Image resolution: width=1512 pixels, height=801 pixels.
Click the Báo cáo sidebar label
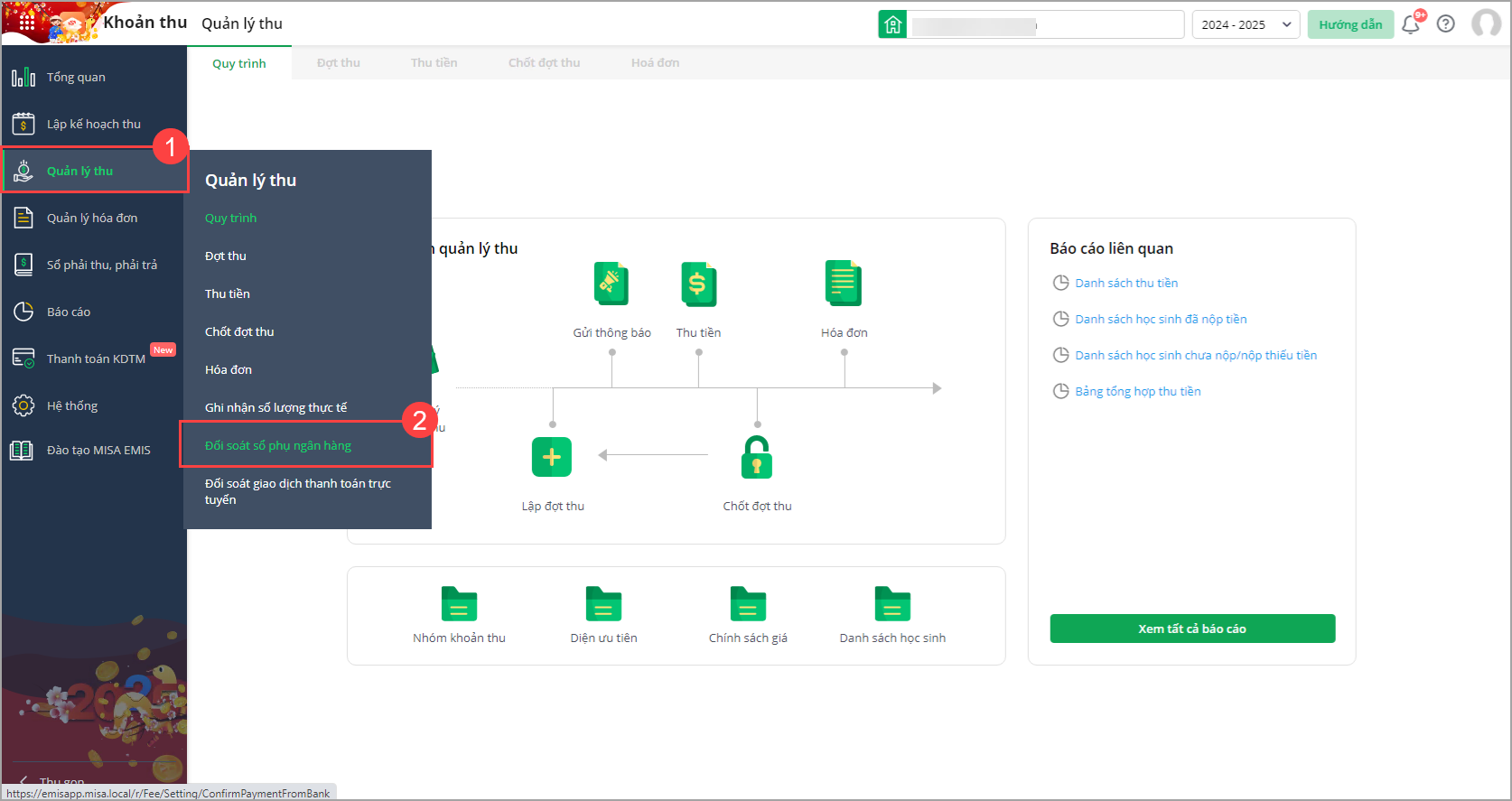tap(69, 312)
